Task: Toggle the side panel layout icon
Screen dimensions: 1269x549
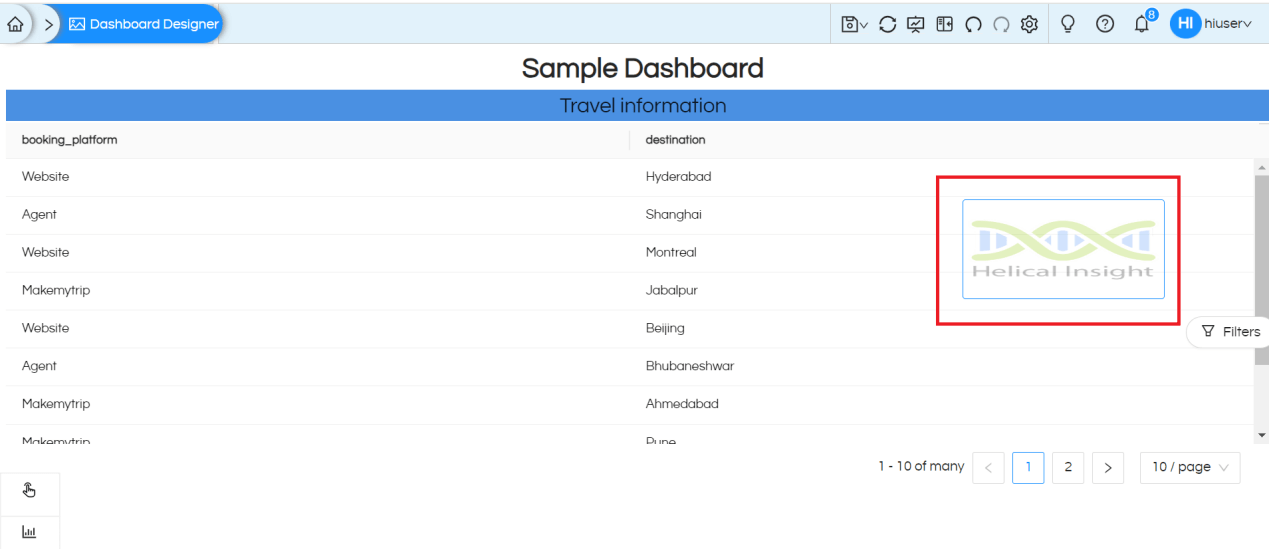Action: tap(944, 24)
